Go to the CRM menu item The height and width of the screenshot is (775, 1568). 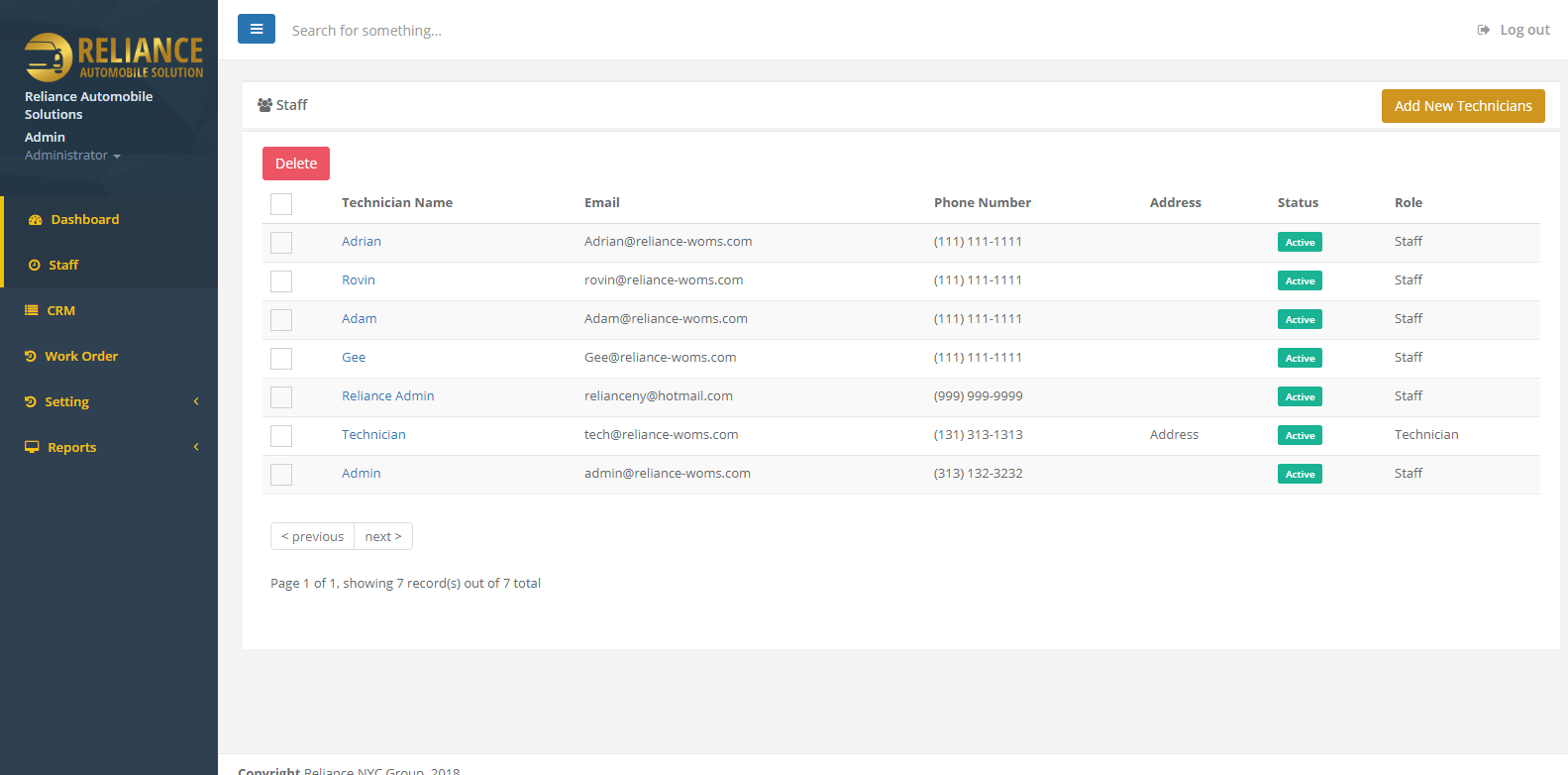60,310
